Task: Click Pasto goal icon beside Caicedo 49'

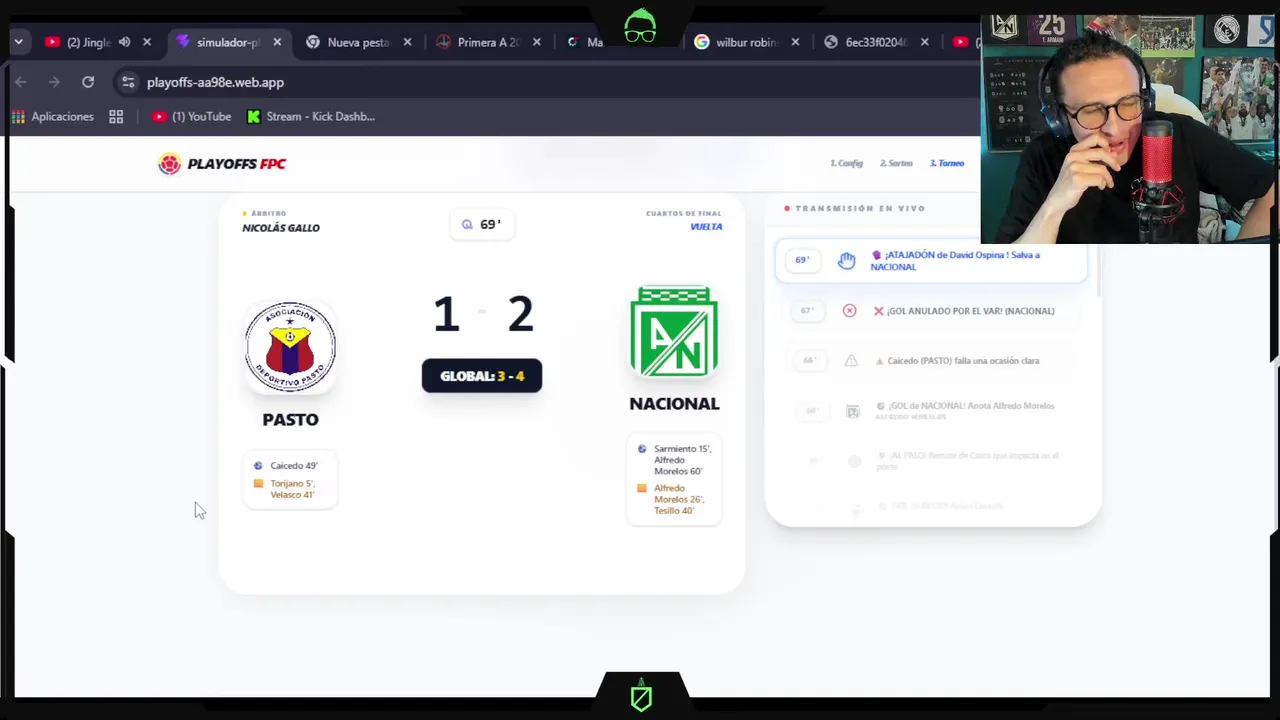Action: pos(258,465)
